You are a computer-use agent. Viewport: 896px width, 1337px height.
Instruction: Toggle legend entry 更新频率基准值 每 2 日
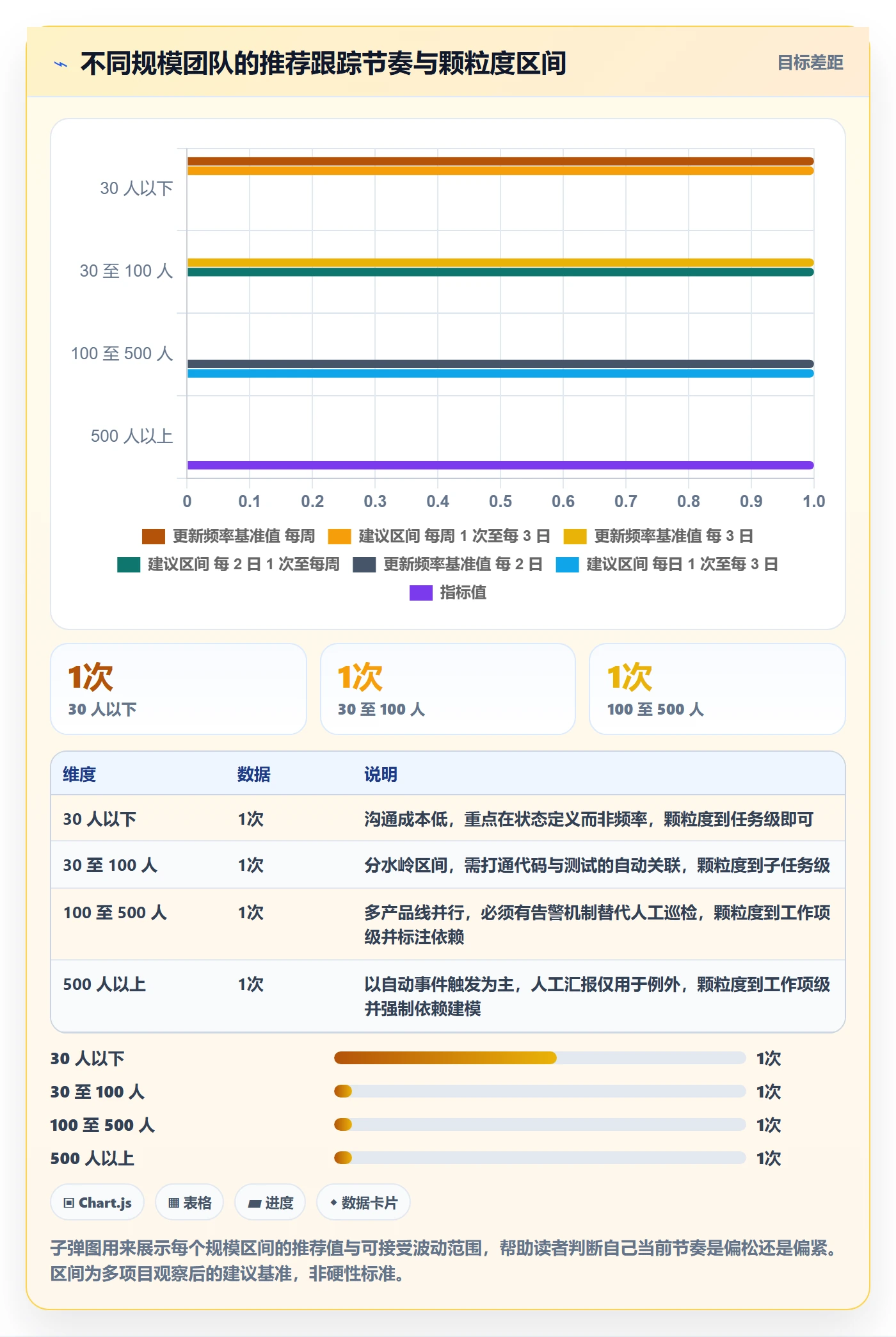click(x=447, y=564)
